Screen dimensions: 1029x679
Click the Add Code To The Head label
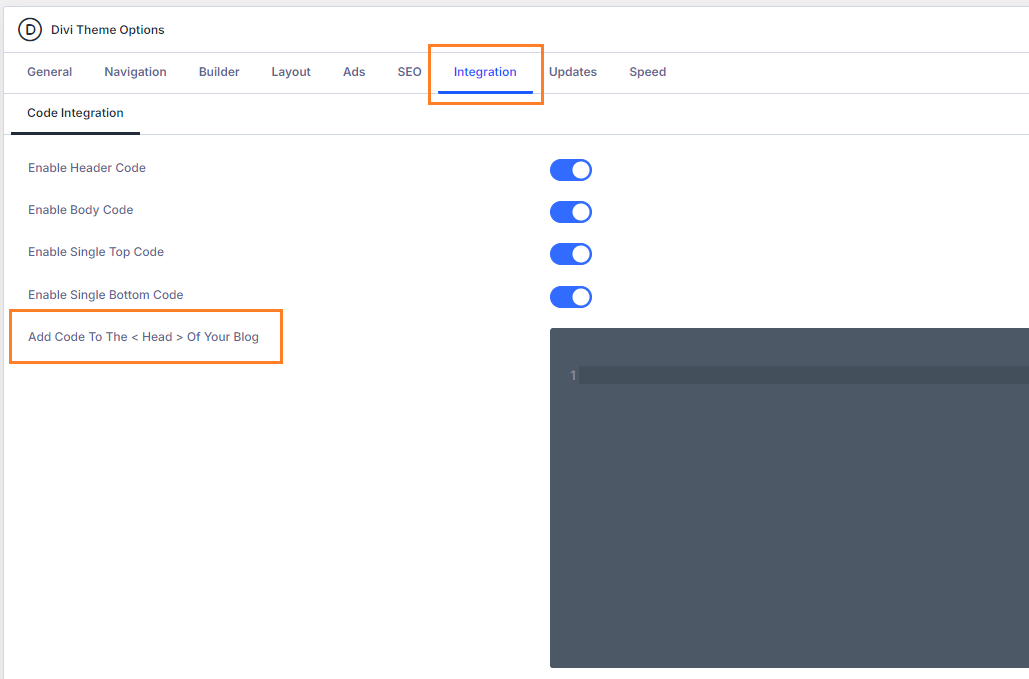143,337
